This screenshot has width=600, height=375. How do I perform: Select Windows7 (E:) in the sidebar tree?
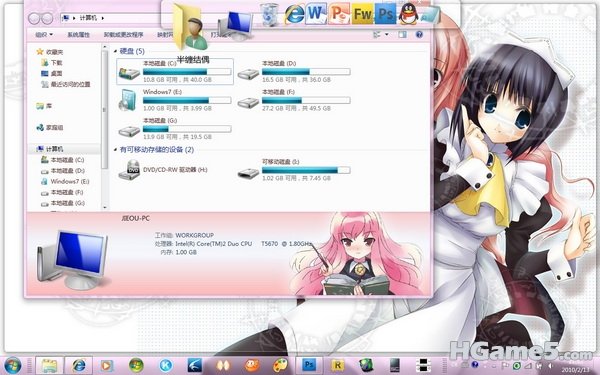65,181
